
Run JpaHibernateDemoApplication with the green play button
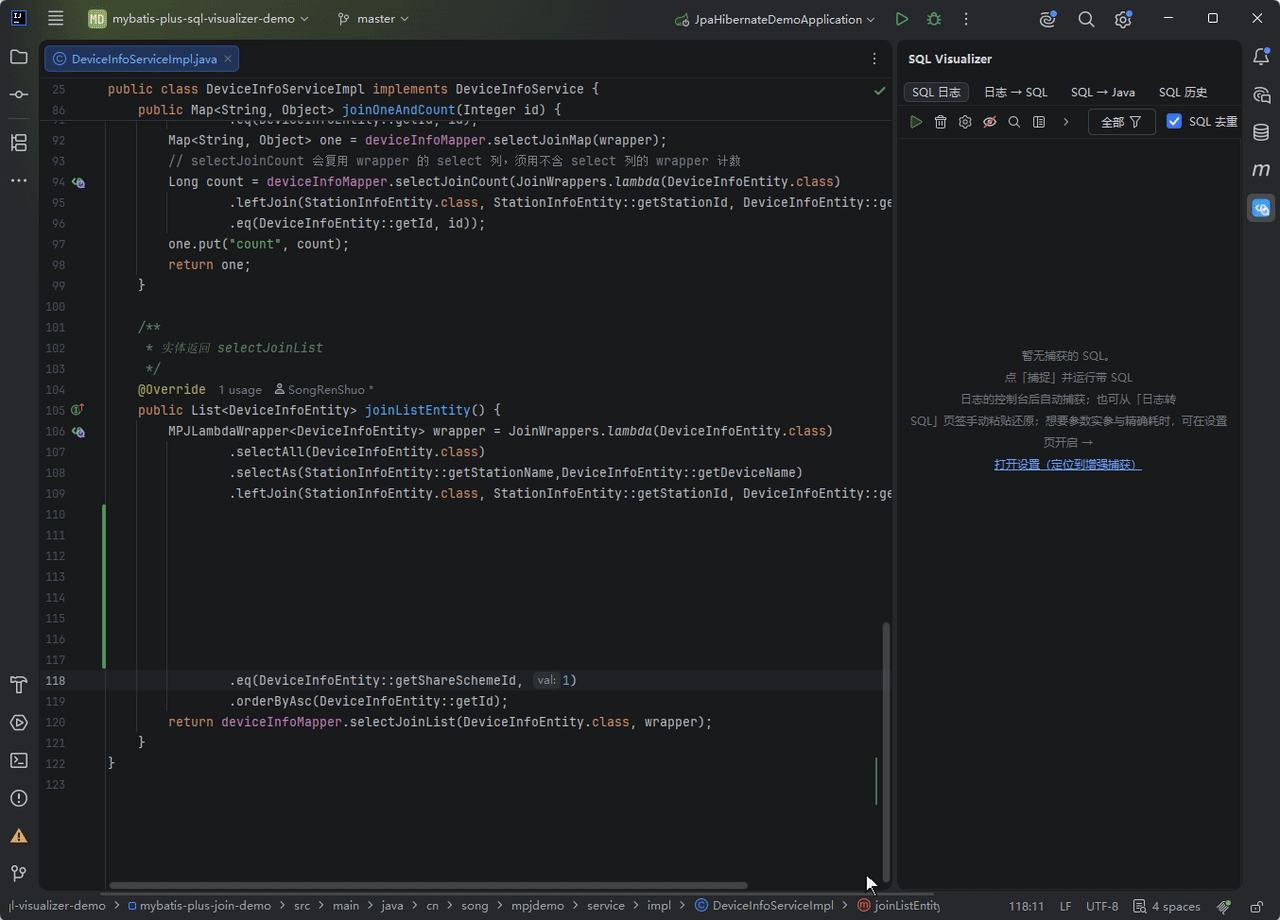pyautogui.click(x=902, y=19)
